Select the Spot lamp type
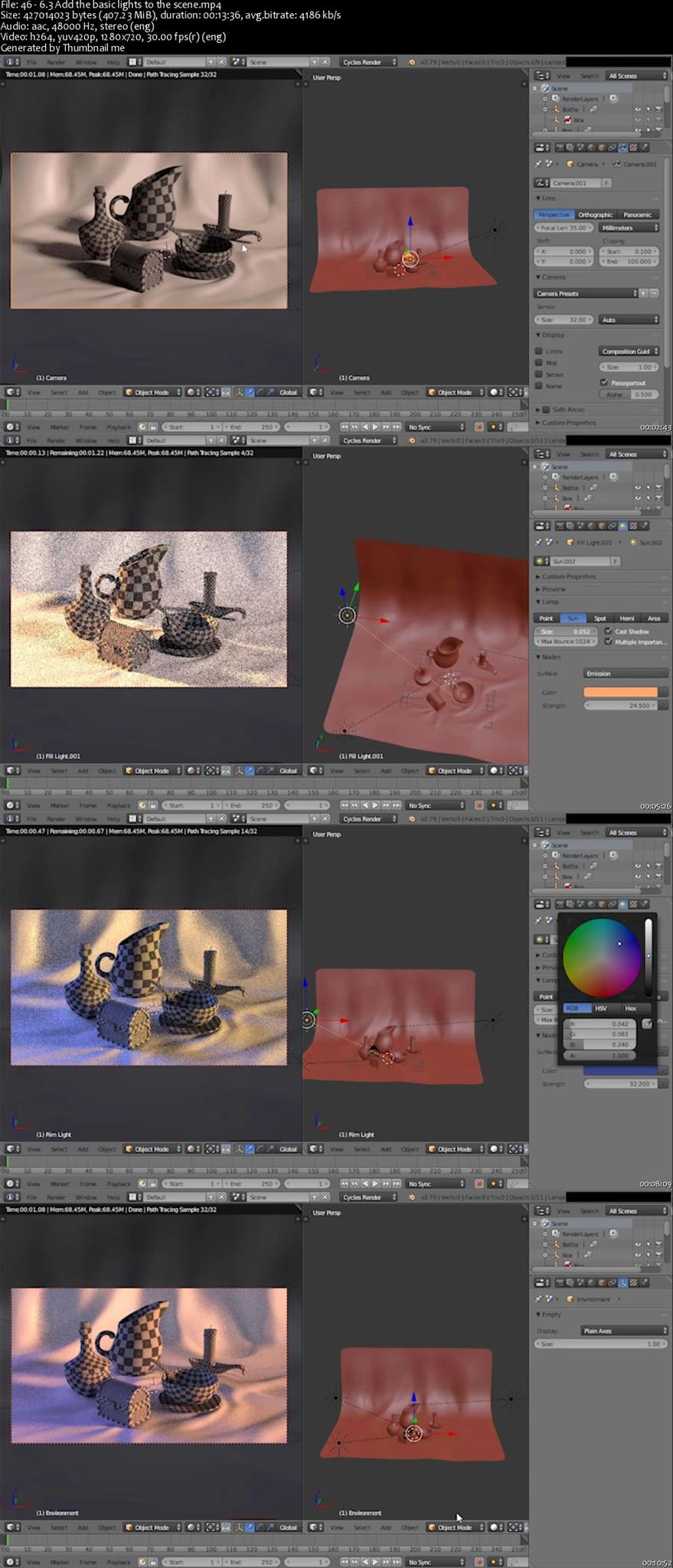 coord(599,618)
